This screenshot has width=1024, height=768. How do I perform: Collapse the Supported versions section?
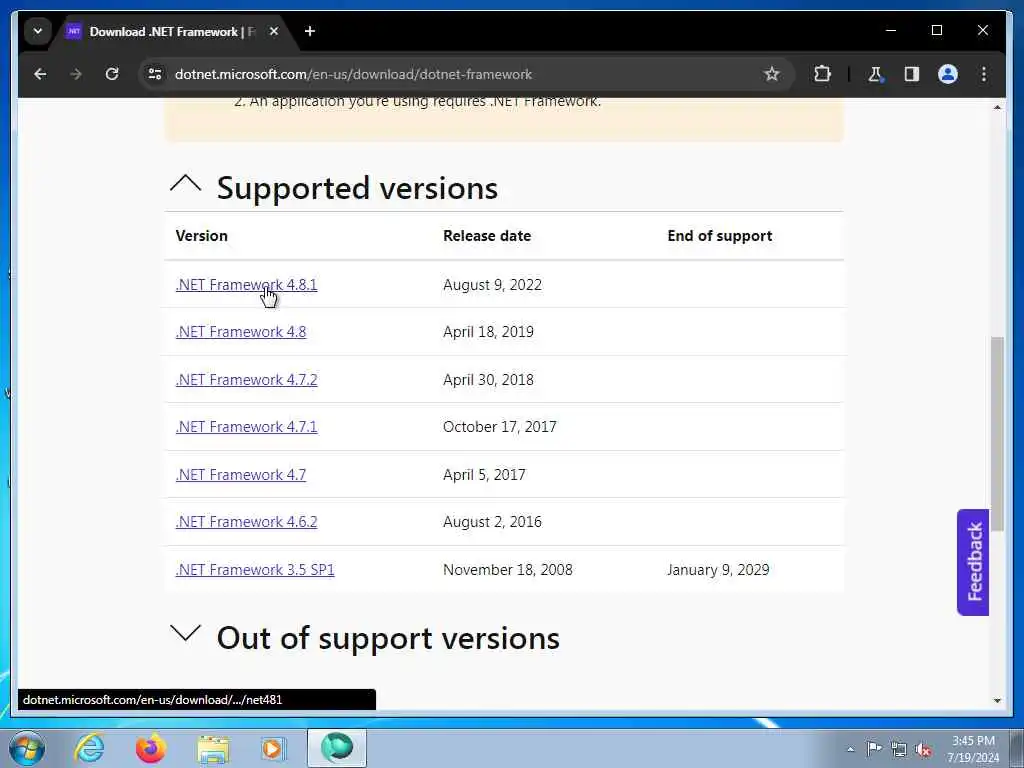pos(185,184)
